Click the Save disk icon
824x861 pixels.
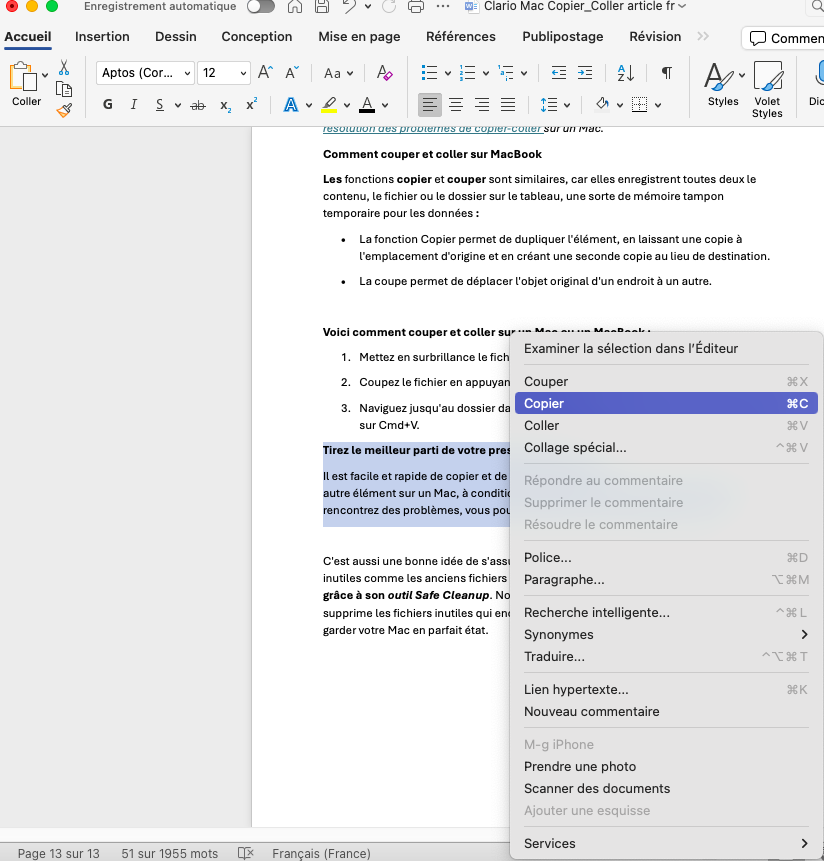pyautogui.click(x=322, y=7)
